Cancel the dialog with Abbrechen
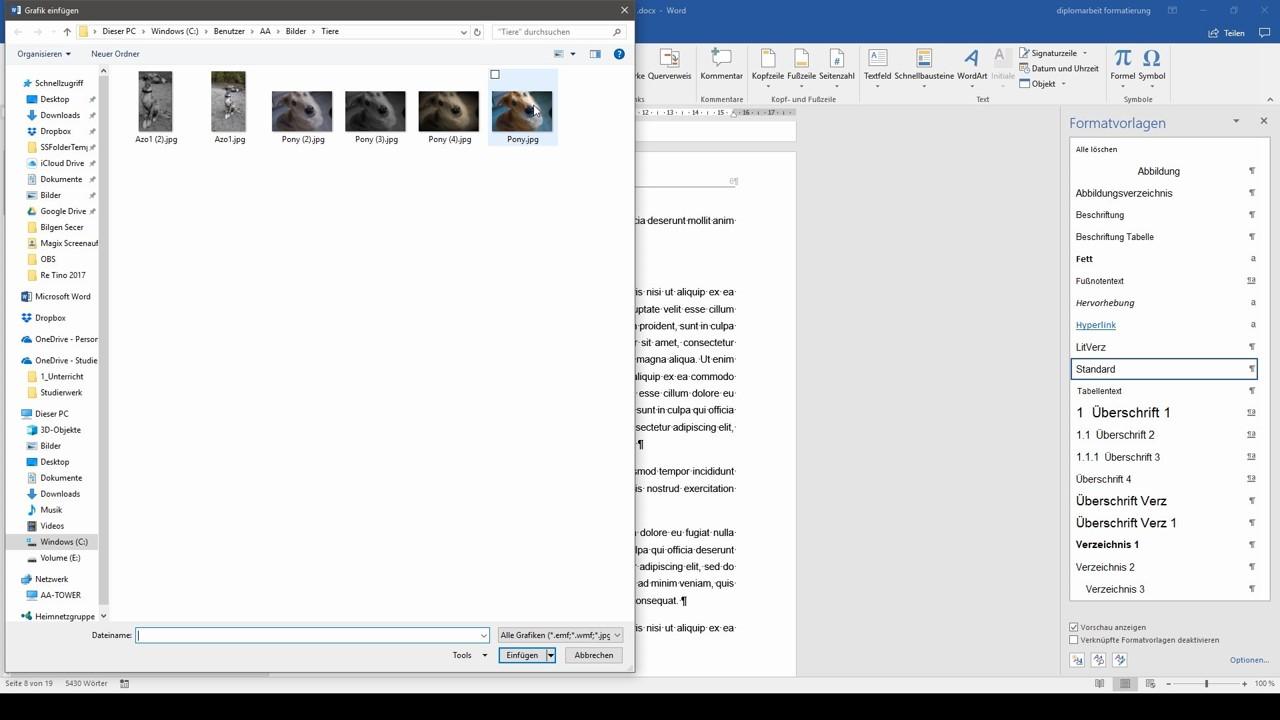This screenshot has height=720, width=1280. (594, 655)
